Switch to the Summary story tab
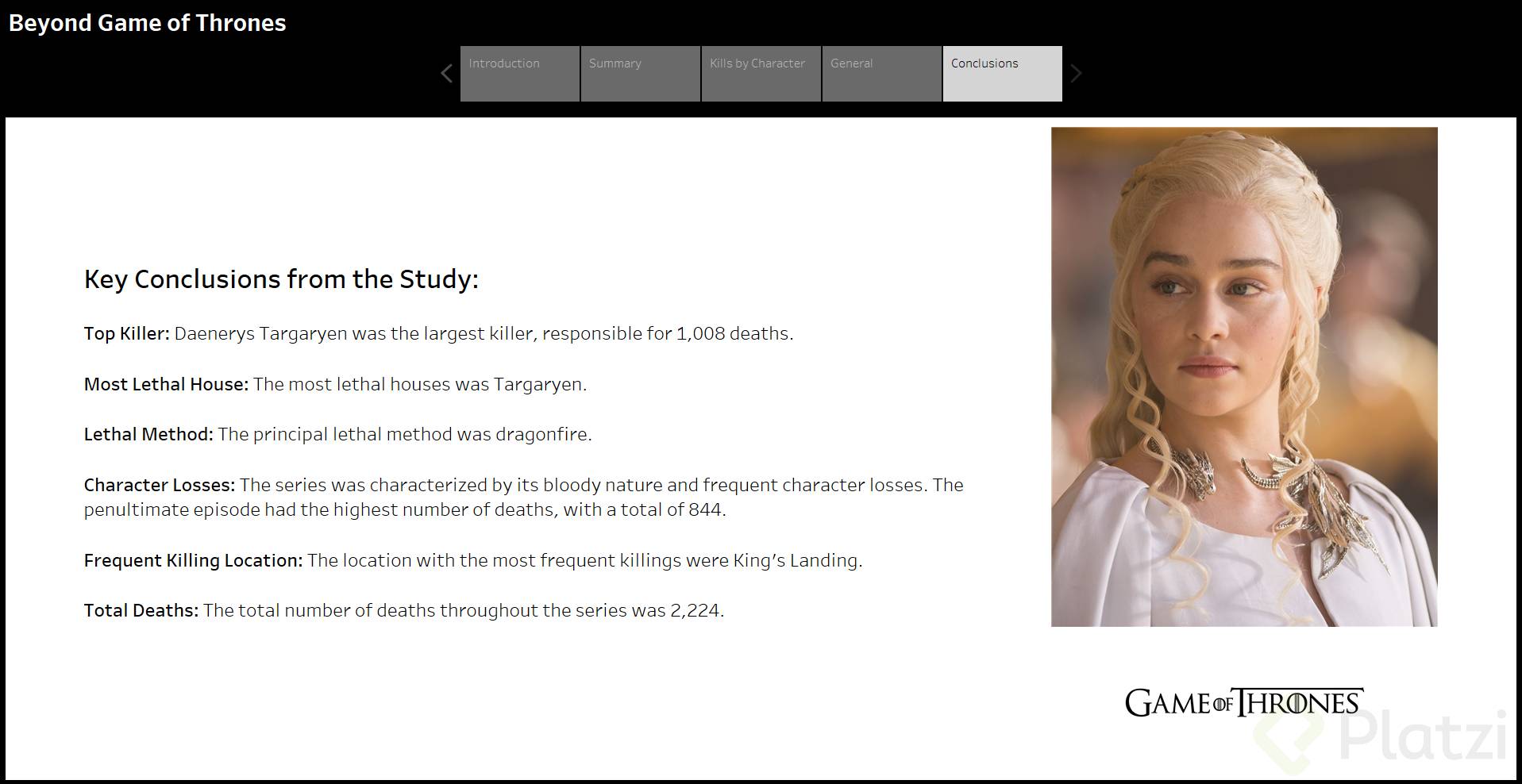 [x=641, y=74]
